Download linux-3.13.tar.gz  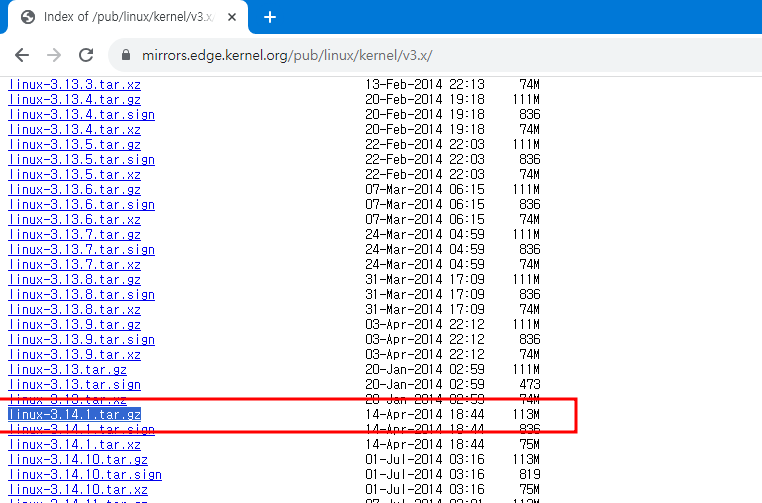(68, 371)
